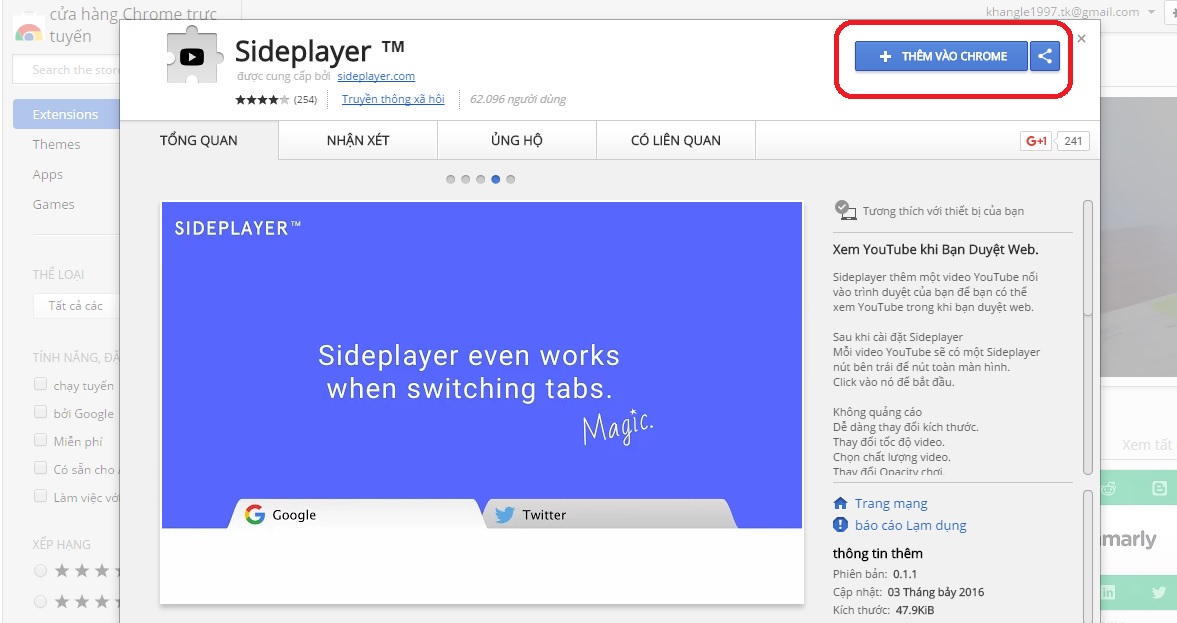
Task: Select the first screenshot carousel dot
Action: pyautogui.click(x=450, y=179)
